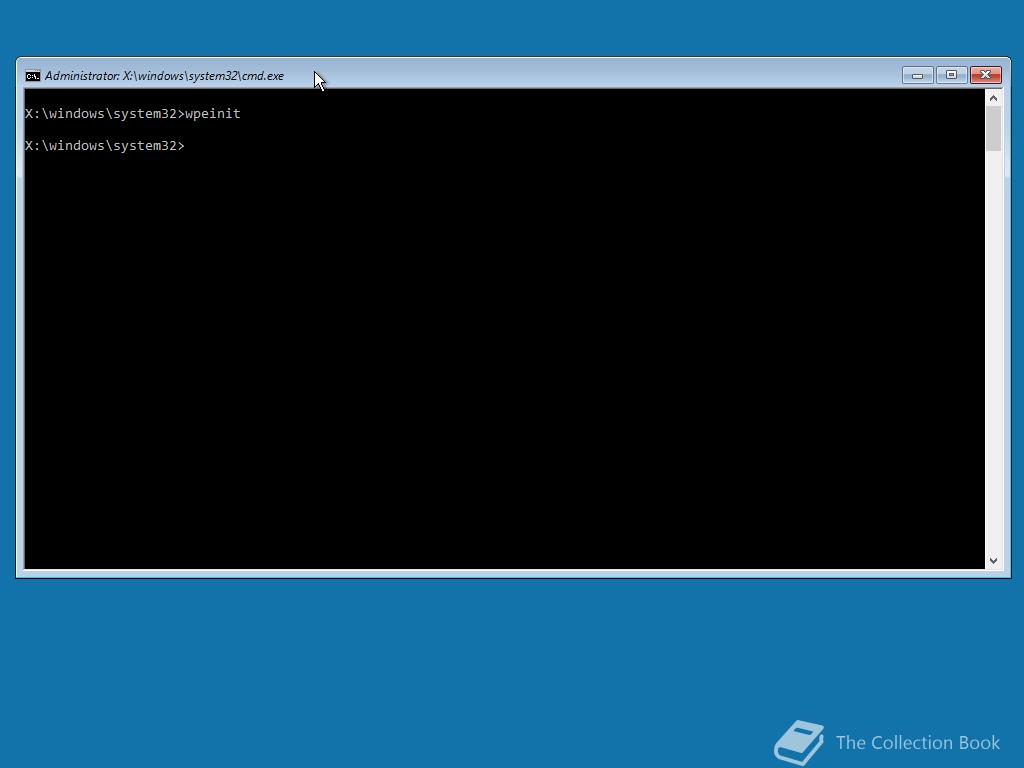Click the vertical scrollbar thumb
The width and height of the screenshot is (1024, 768).
pyautogui.click(x=993, y=129)
